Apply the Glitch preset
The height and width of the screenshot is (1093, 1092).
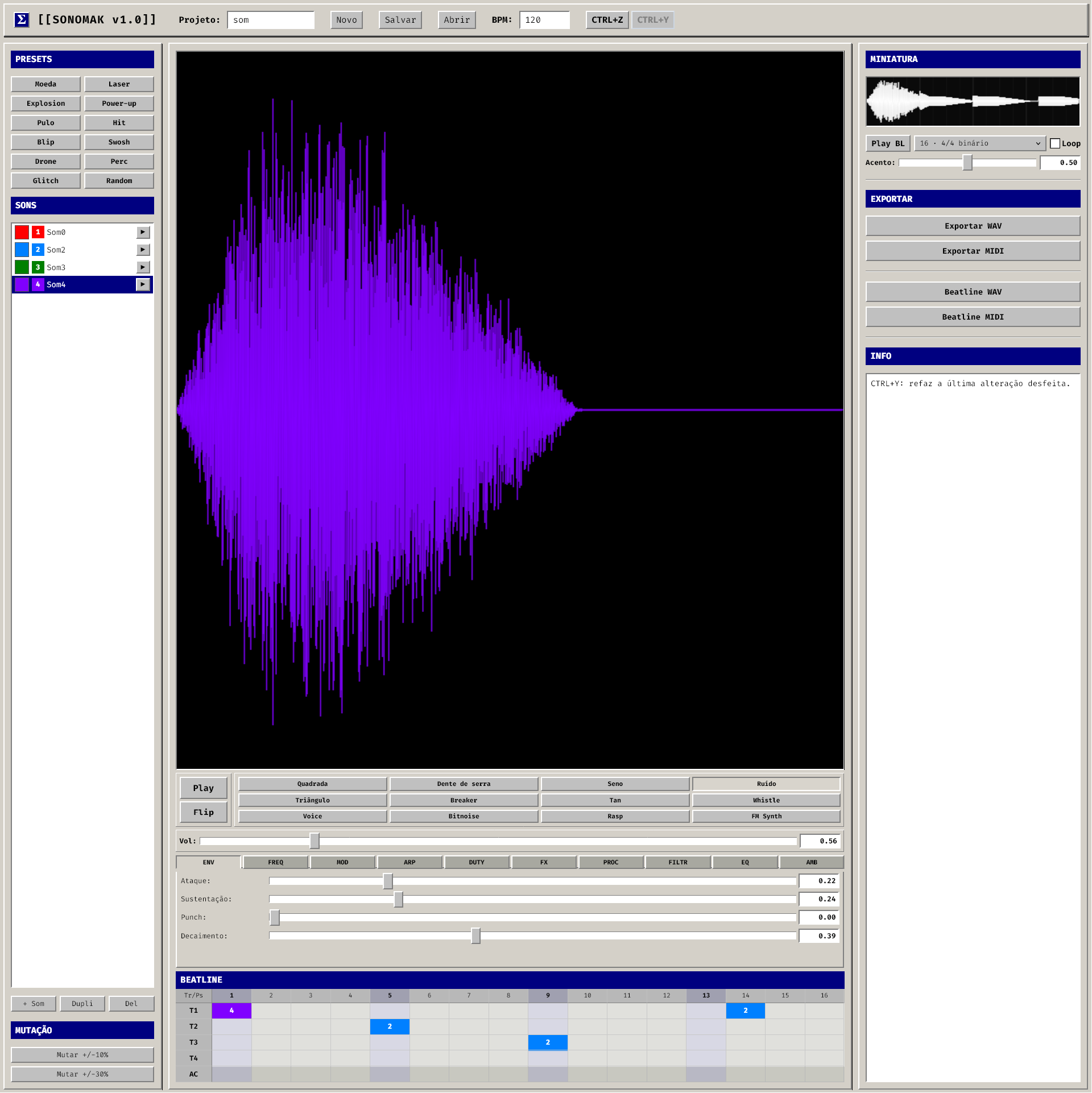(x=45, y=181)
